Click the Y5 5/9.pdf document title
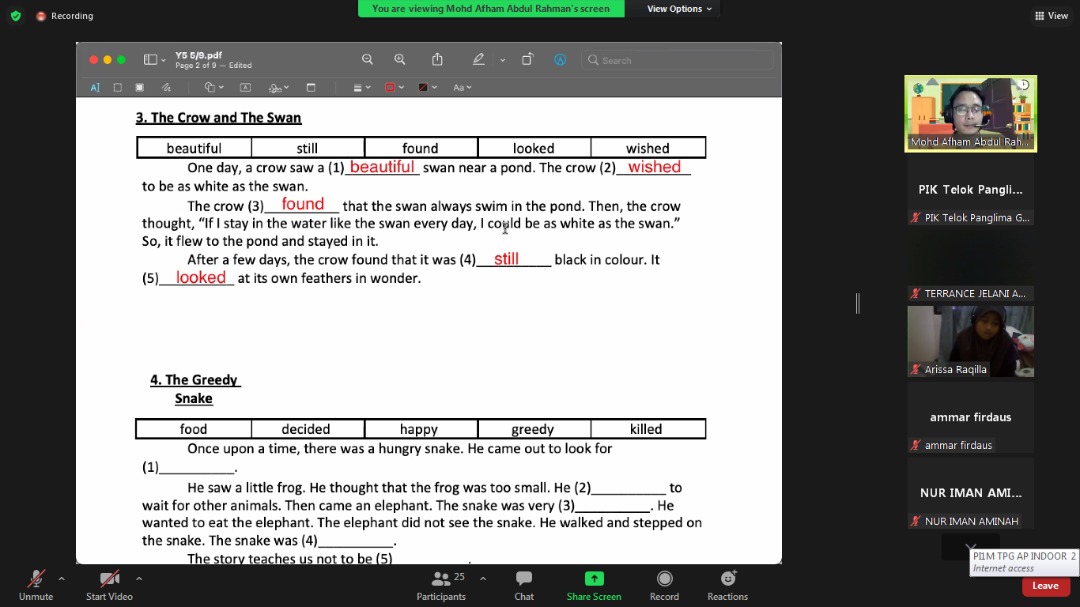Screen dimensions: 1080x607 click(198, 55)
